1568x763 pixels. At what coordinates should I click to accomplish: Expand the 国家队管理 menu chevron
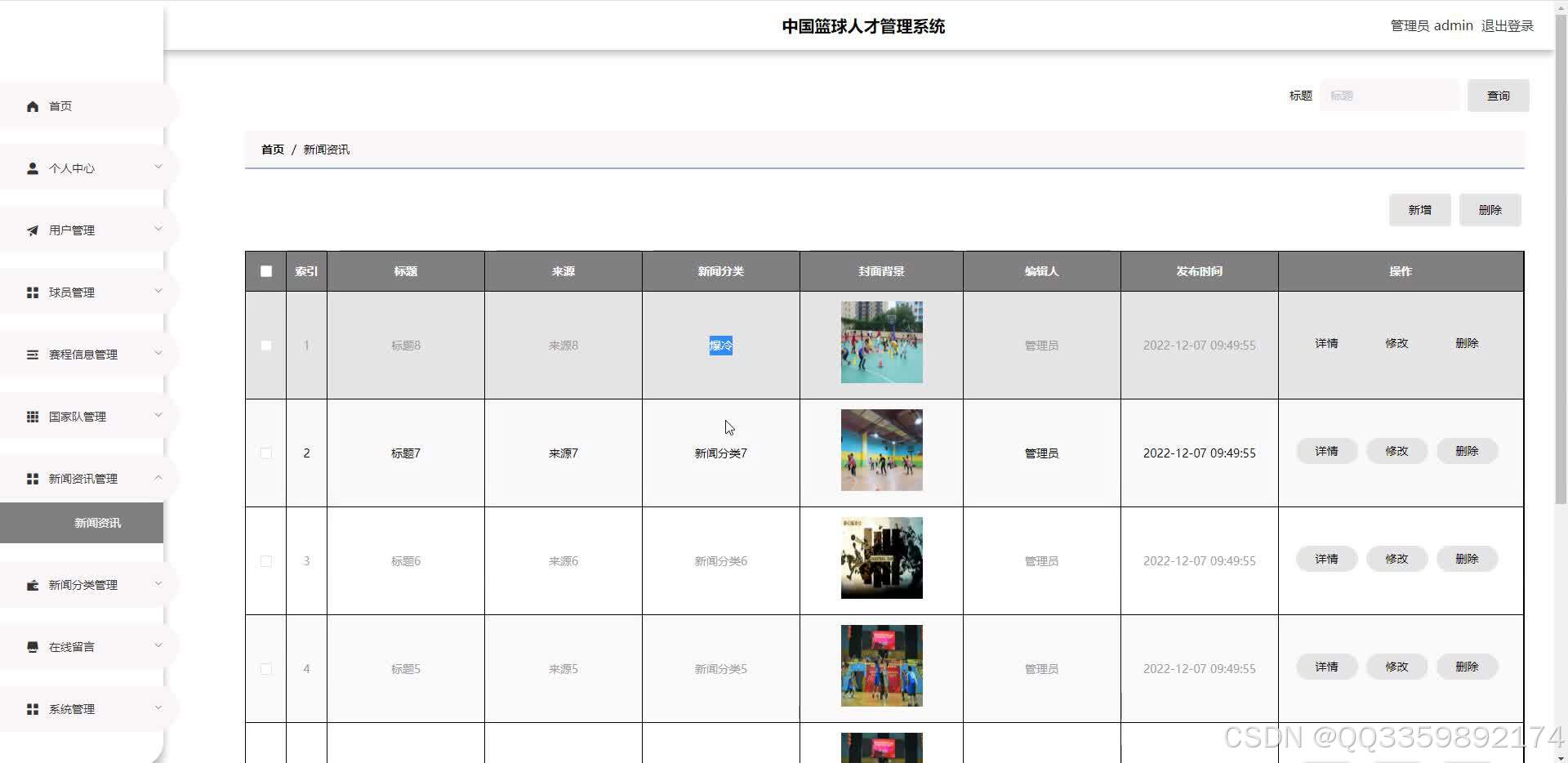pyautogui.click(x=158, y=415)
